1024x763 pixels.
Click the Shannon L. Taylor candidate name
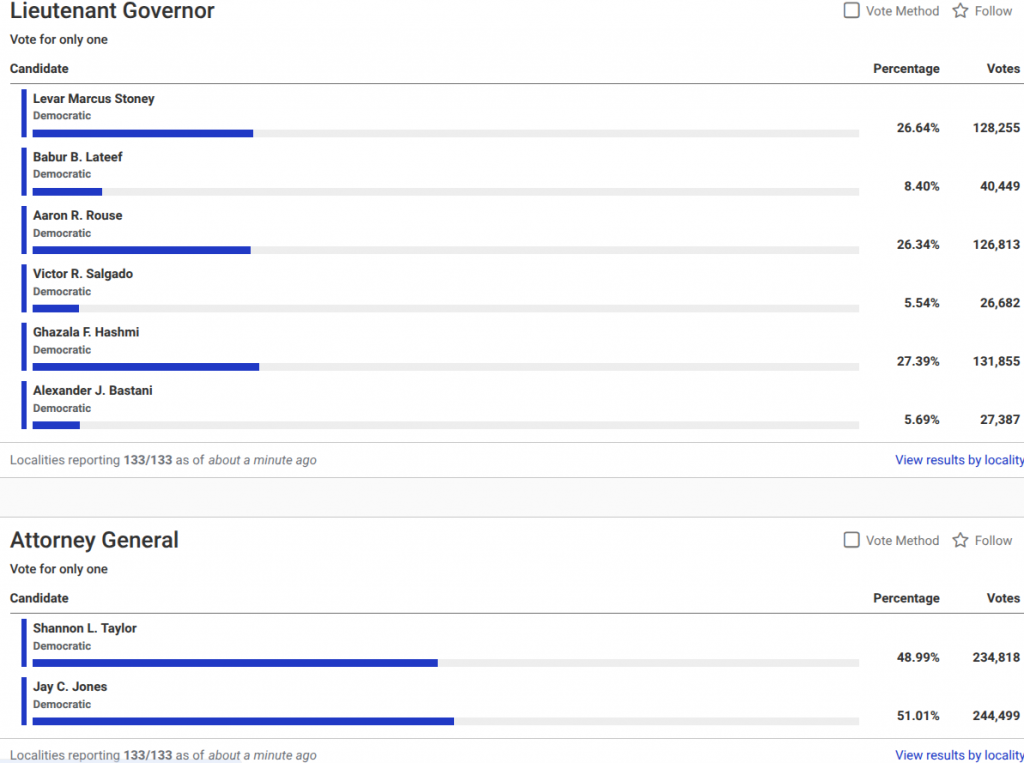point(85,628)
